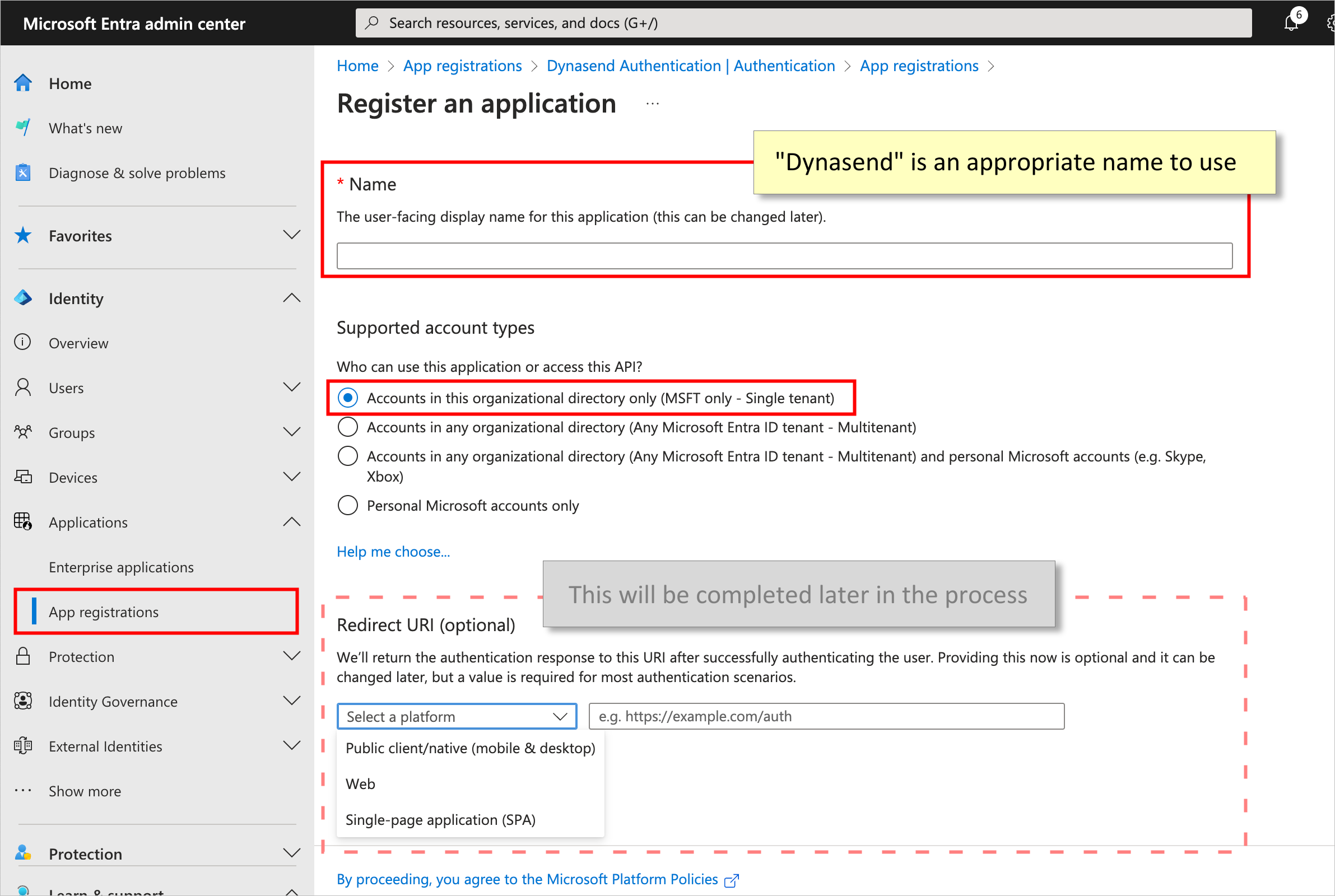Click the What's new icon
1335x896 pixels.
click(x=23, y=128)
